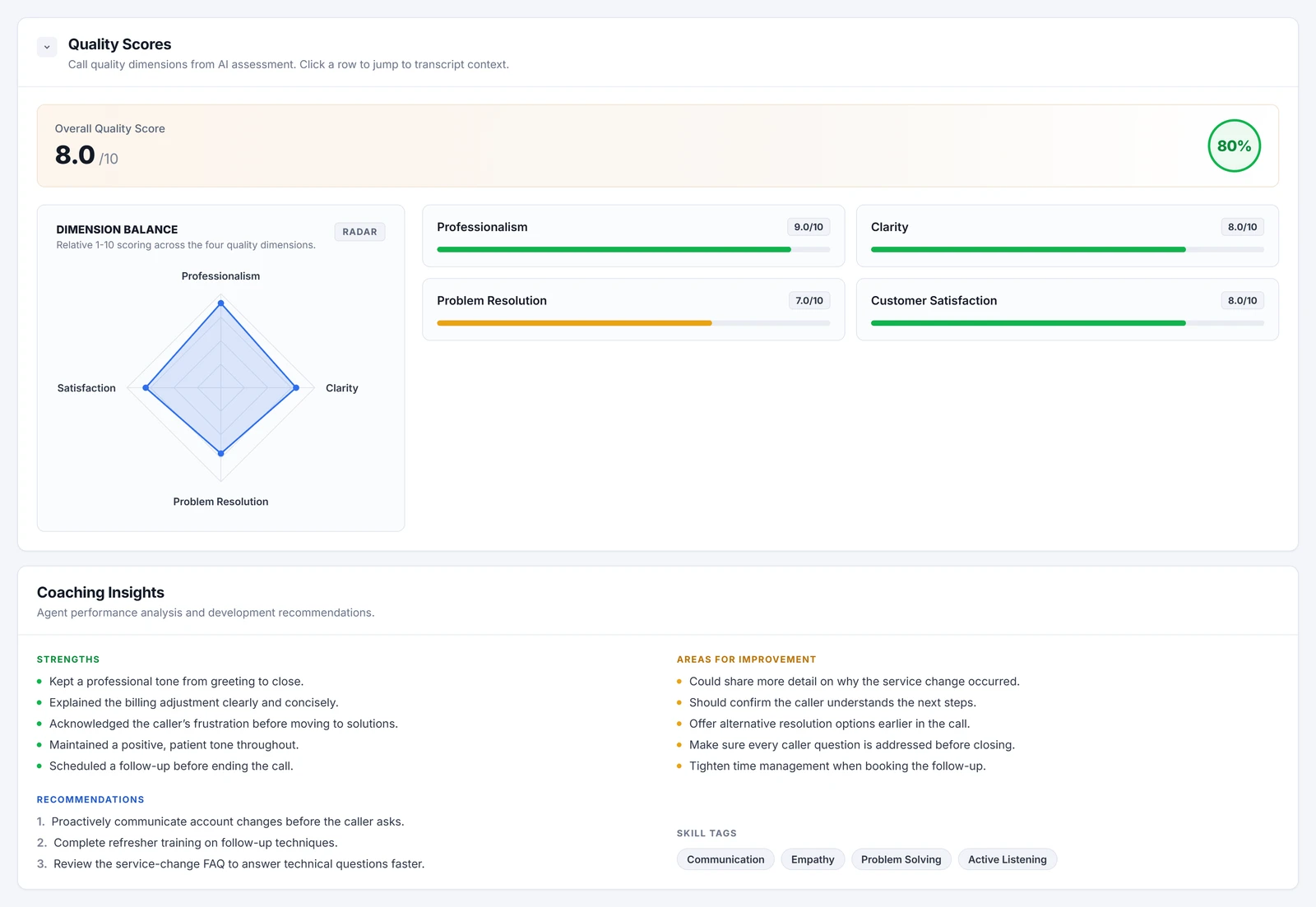Click 'Maintained a positive, patient tone' strength
This screenshot has height=907, width=1316.
click(174, 745)
